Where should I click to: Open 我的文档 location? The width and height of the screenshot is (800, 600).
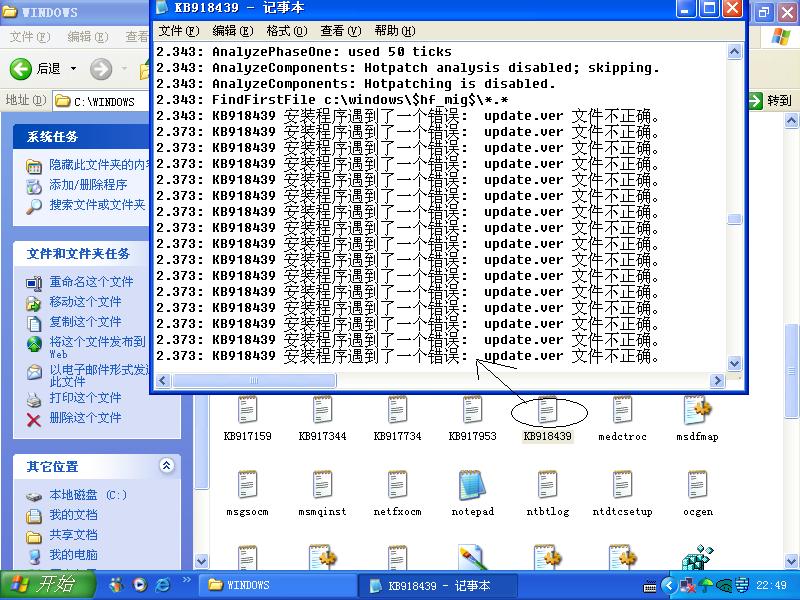pos(73,515)
